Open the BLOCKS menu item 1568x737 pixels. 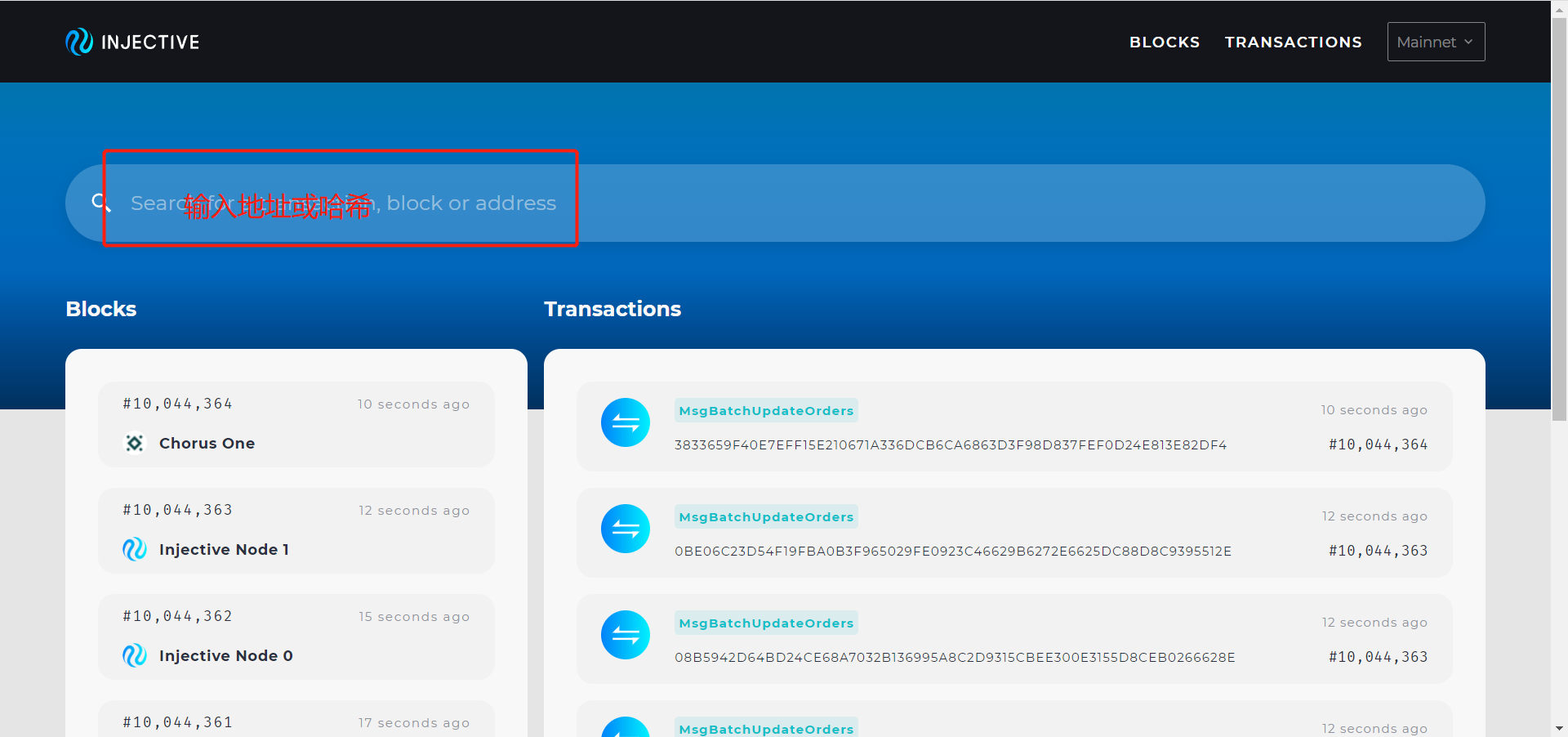pyautogui.click(x=1164, y=42)
